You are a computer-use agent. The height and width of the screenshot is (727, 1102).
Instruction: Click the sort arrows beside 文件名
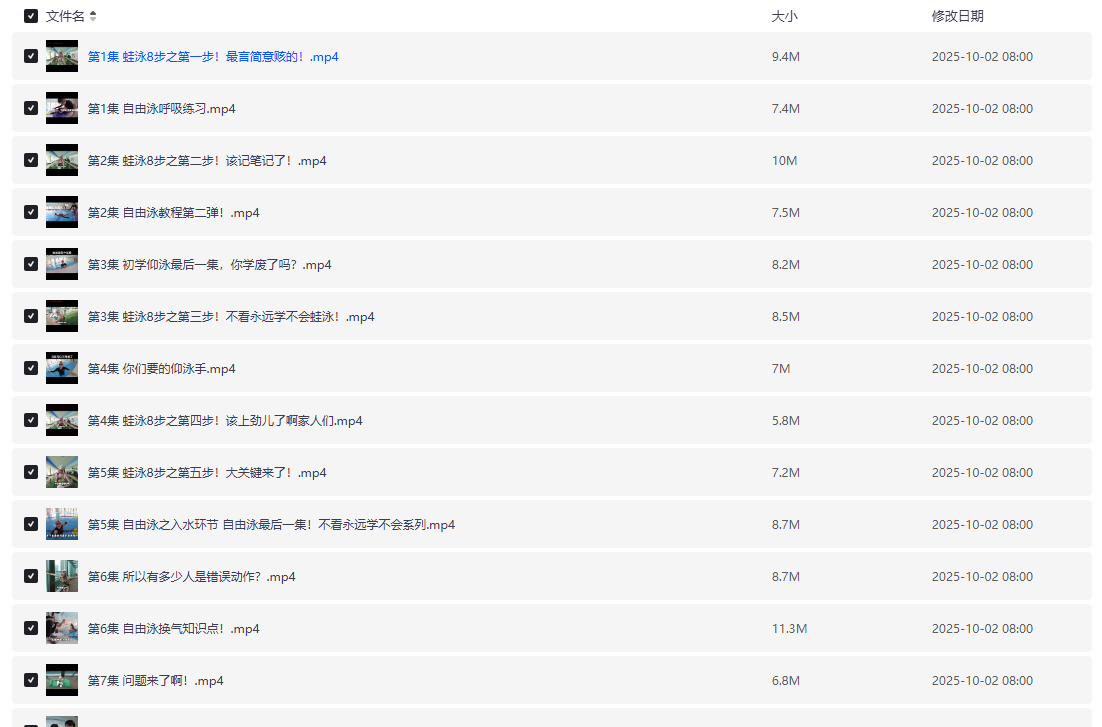tap(93, 16)
